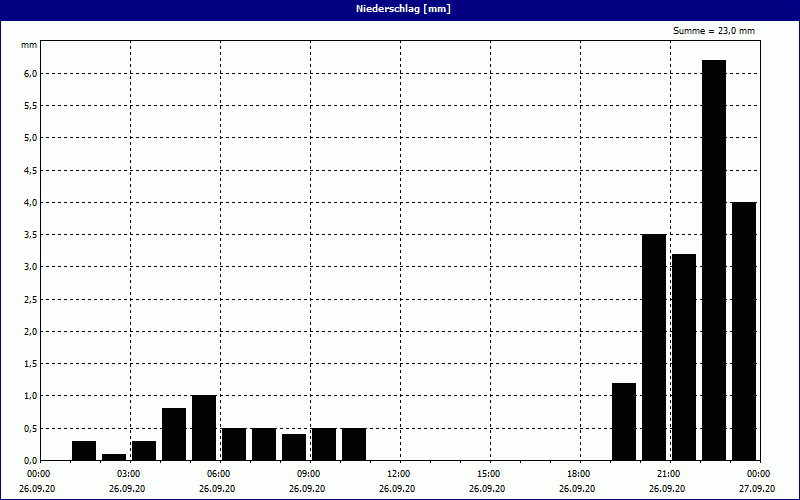
Task: Click the 27.09.20 date label
Action: pos(757,489)
